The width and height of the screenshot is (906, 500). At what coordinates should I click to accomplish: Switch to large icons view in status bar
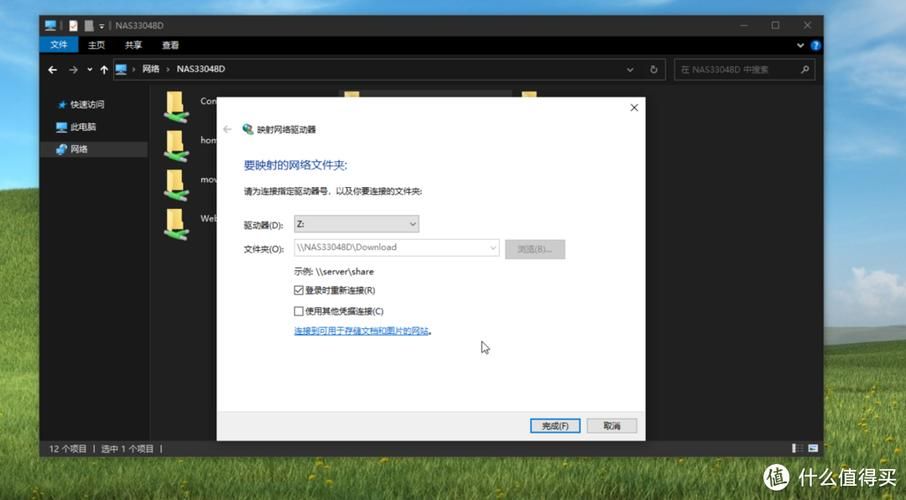813,448
